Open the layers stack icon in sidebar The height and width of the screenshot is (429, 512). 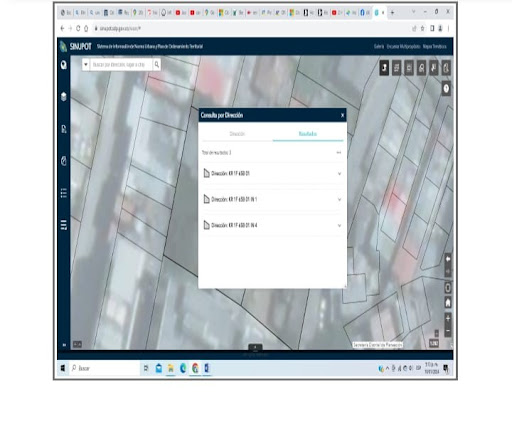pos(64,97)
